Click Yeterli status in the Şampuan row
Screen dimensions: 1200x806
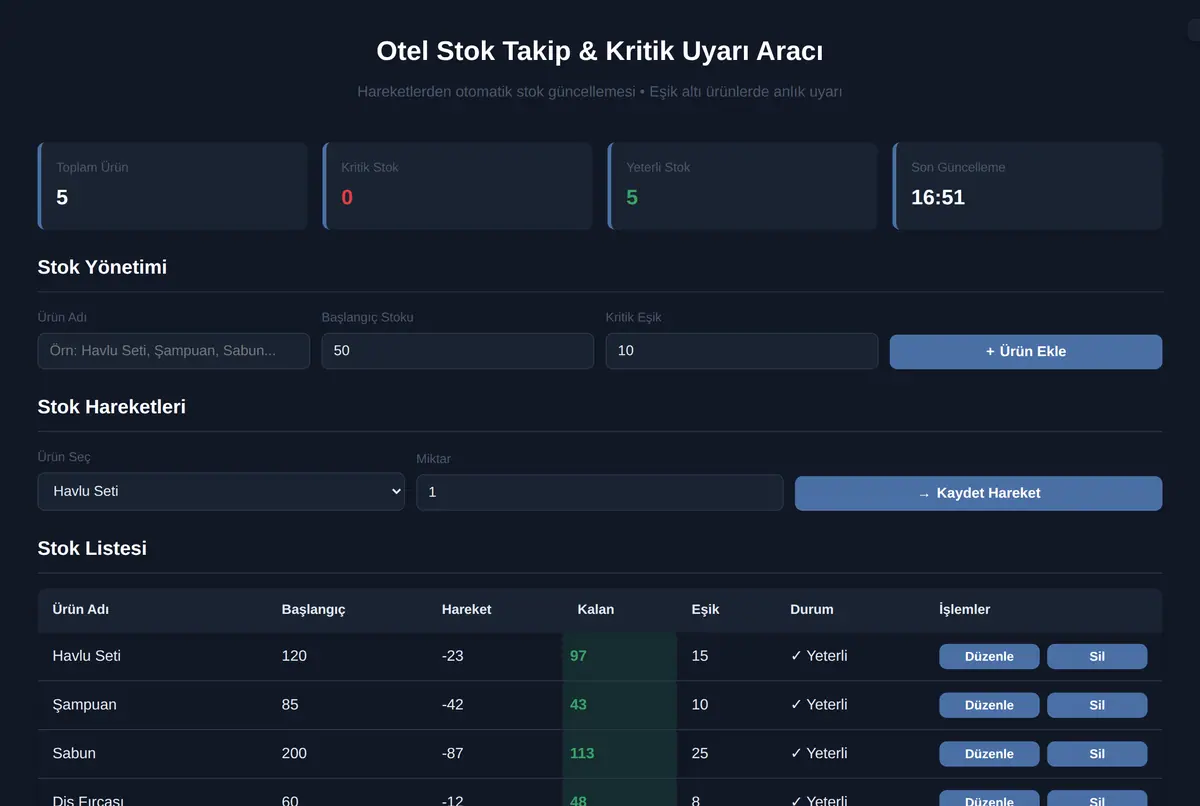(819, 705)
